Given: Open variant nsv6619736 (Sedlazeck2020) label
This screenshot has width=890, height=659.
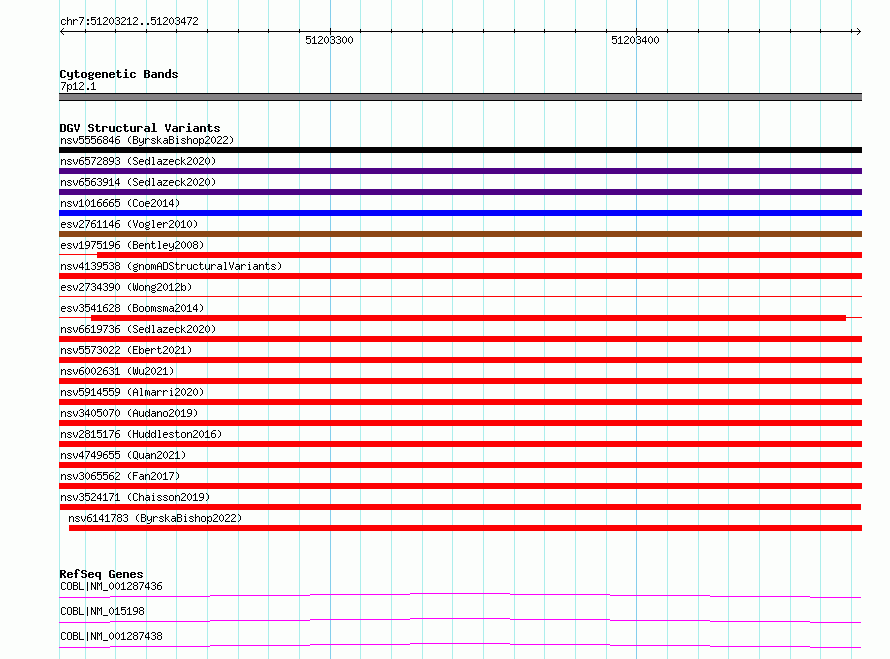Looking at the screenshot, I should tap(138, 329).
